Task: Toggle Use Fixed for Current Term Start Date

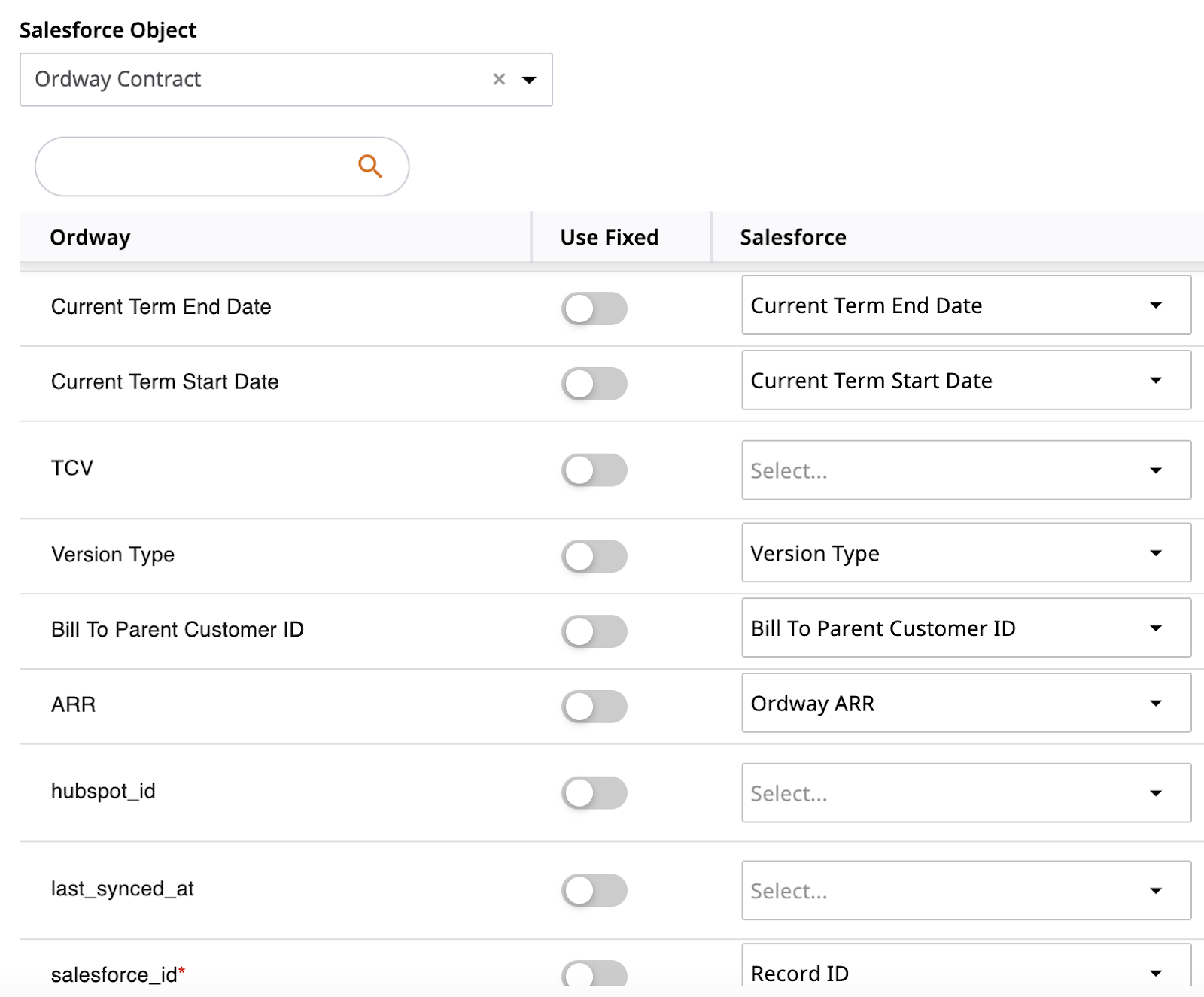Action: [x=594, y=384]
